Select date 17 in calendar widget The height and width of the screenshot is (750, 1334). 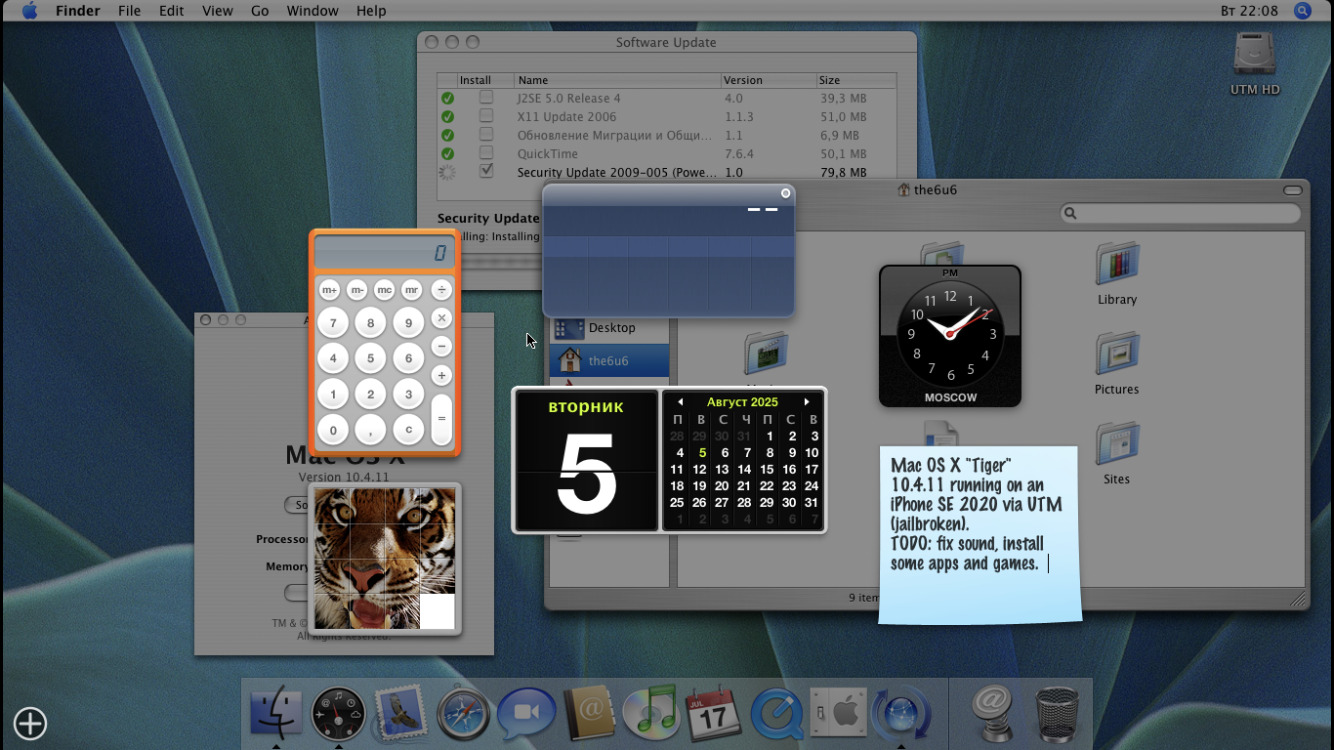811,469
